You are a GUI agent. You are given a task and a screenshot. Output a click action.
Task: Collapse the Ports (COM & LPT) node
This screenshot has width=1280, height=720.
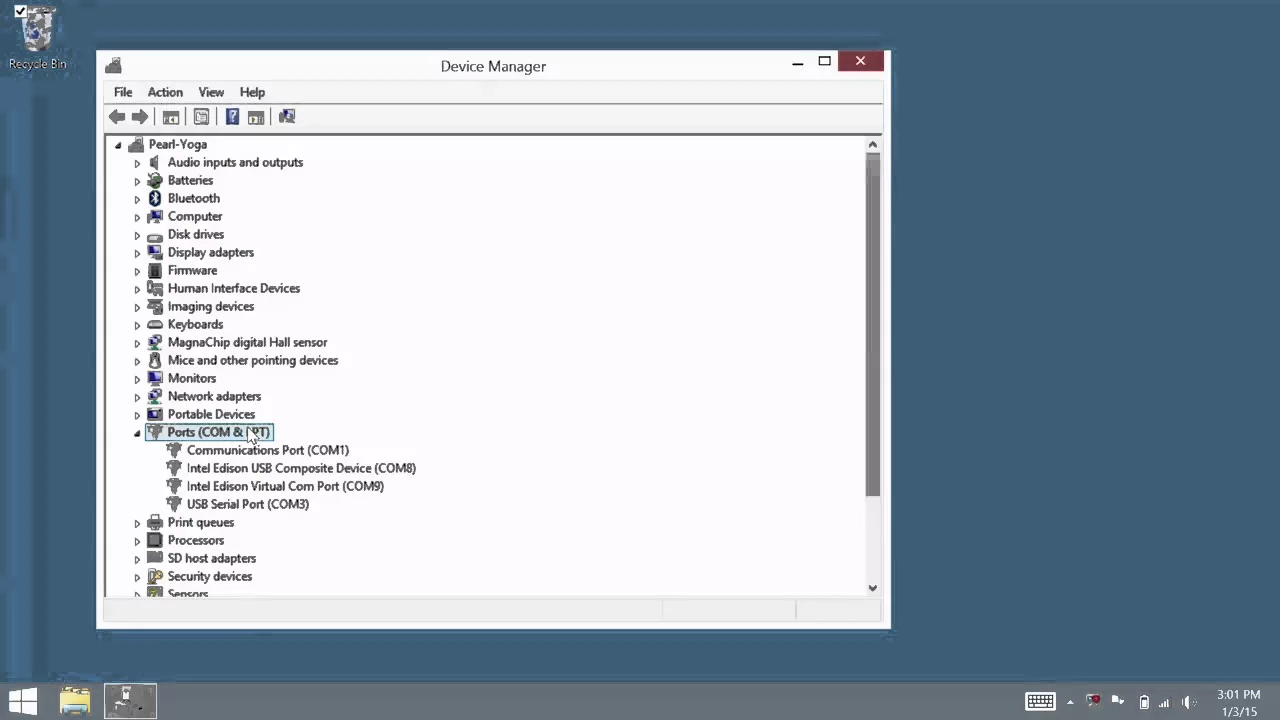tap(137, 433)
